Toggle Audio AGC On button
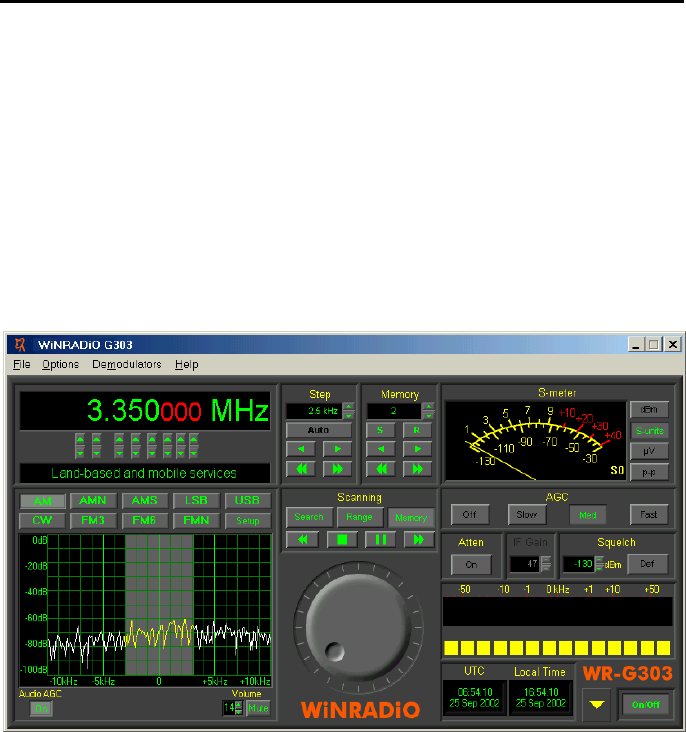This screenshot has height=732, width=686. pos(42,709)
